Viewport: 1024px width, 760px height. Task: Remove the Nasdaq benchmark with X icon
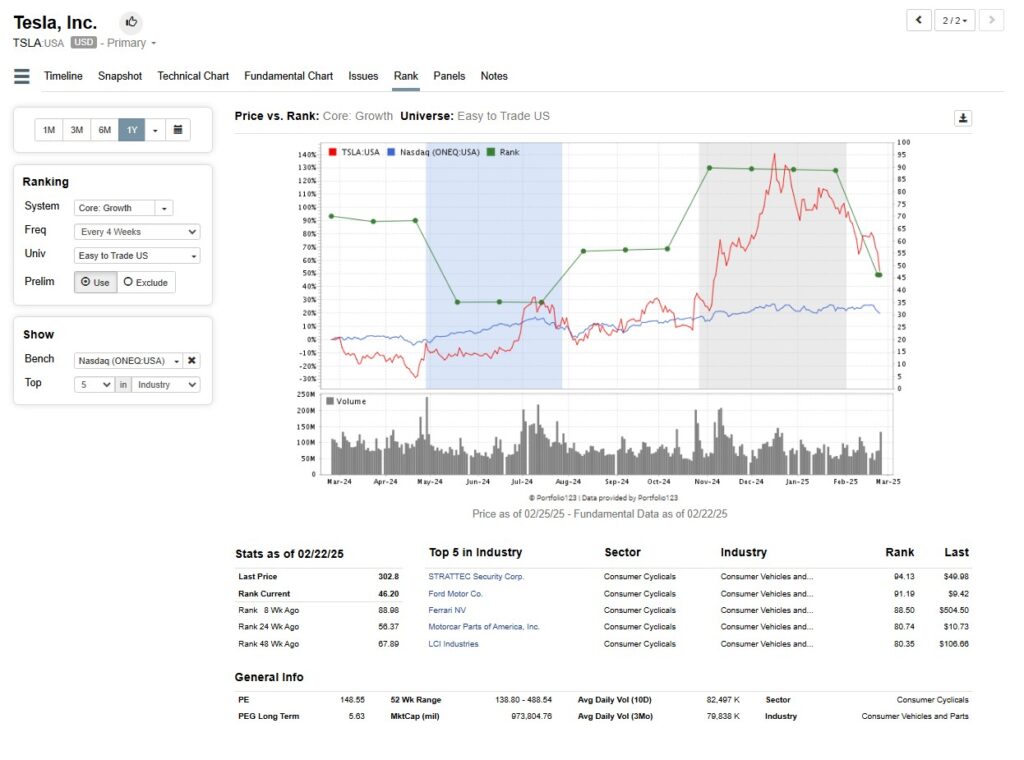pos(192,361)
